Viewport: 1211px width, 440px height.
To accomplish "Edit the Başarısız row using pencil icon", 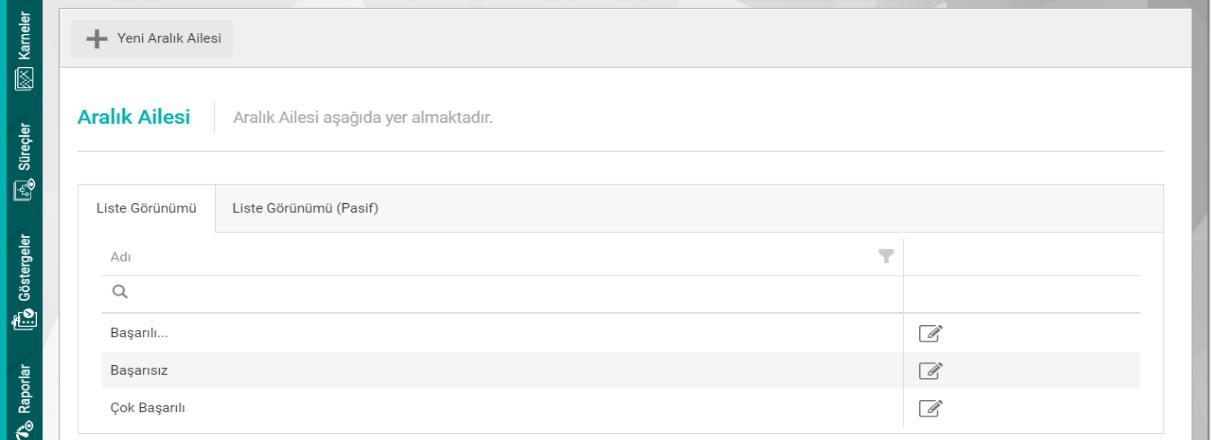I will [928, 370].
